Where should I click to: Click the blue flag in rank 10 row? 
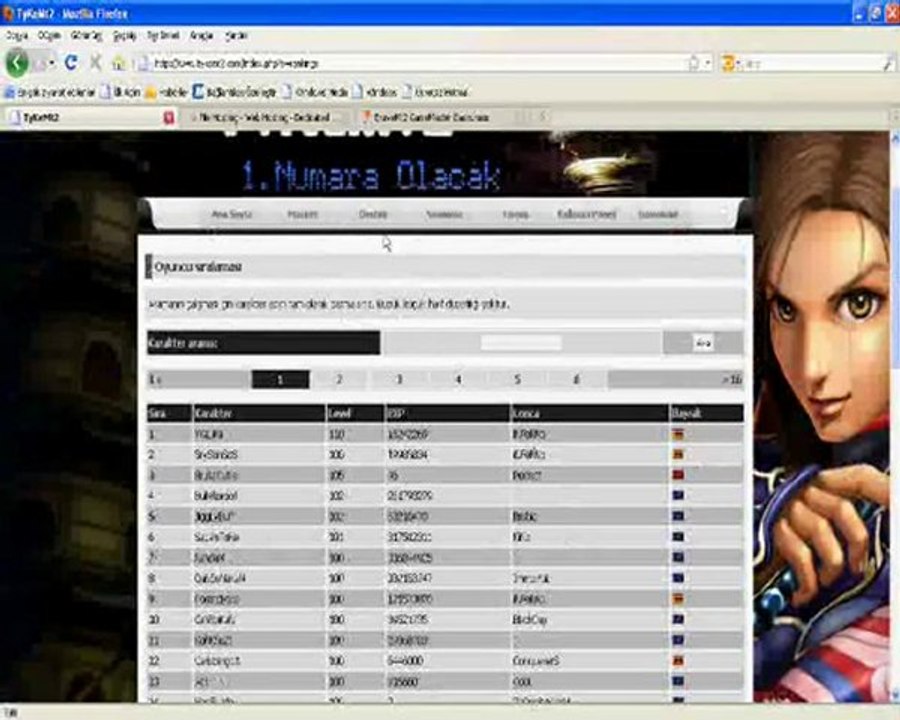click(678, 619)
